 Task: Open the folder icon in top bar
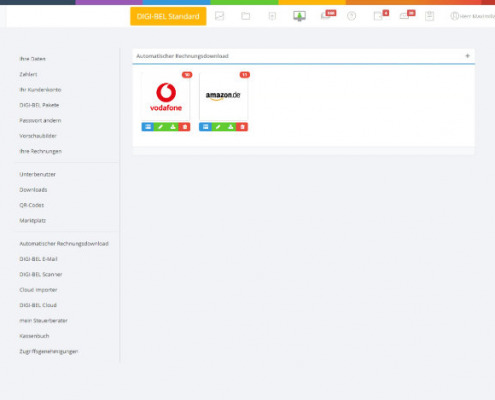click(246, 16)
